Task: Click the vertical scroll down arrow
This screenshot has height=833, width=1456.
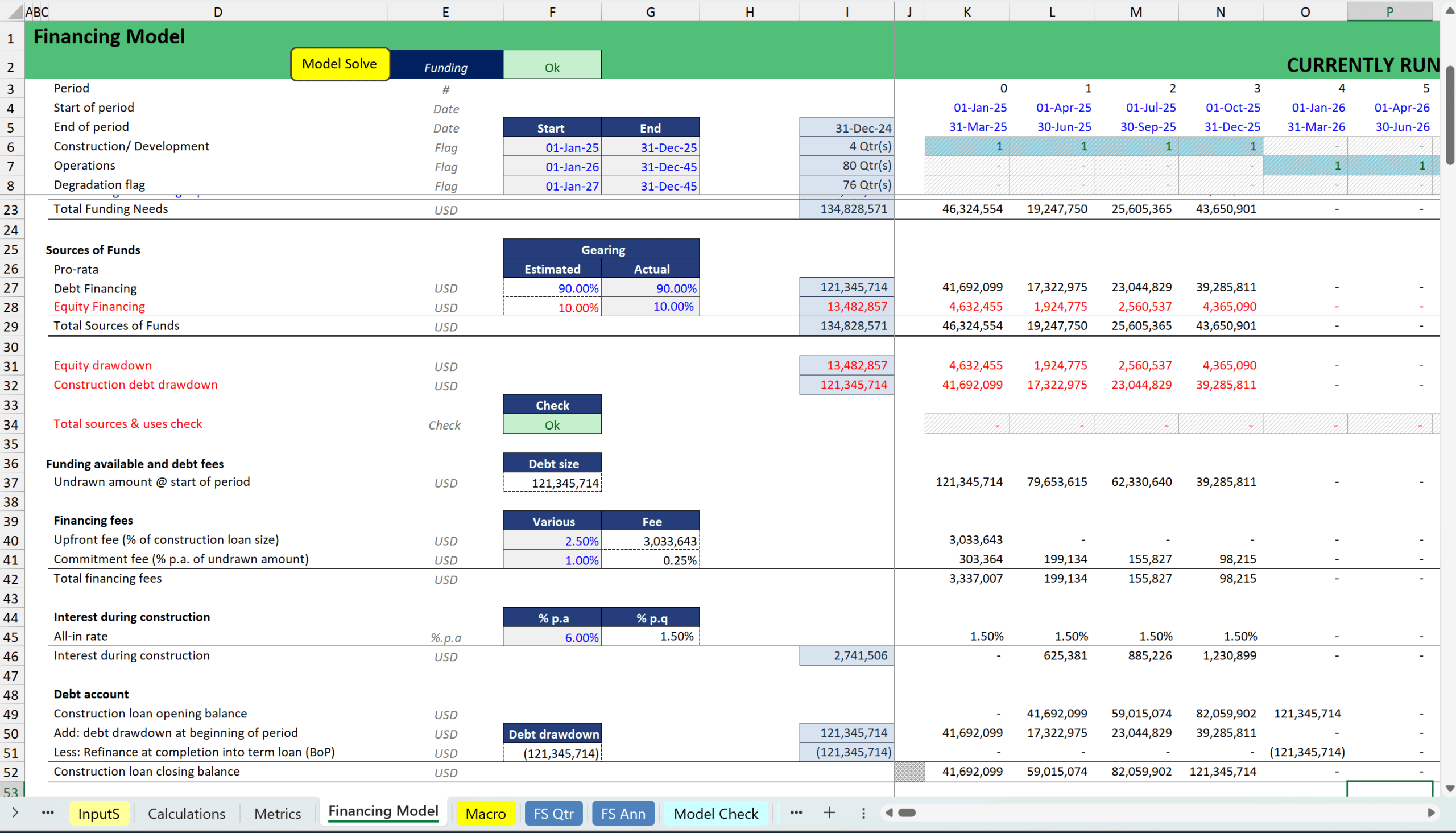Action: [x=1449, y=789]
